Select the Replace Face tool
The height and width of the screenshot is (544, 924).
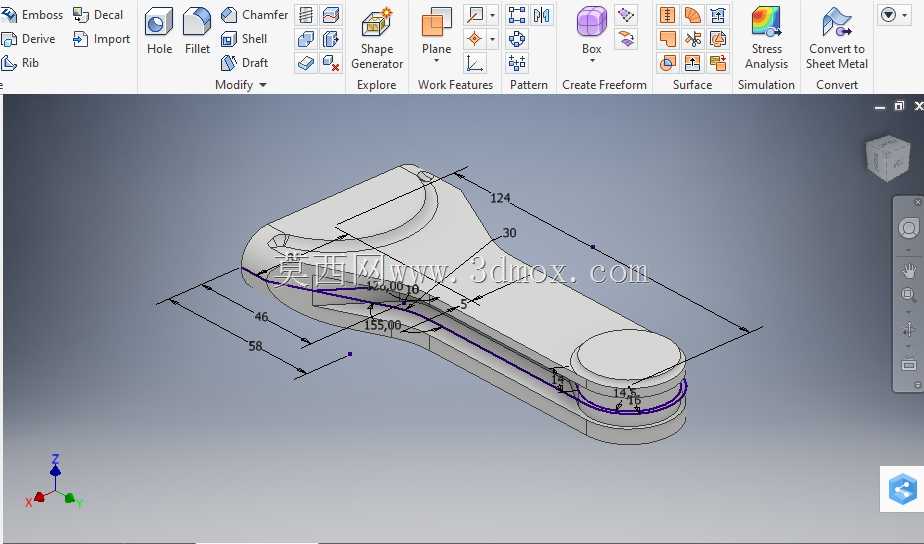click(718, 15)
